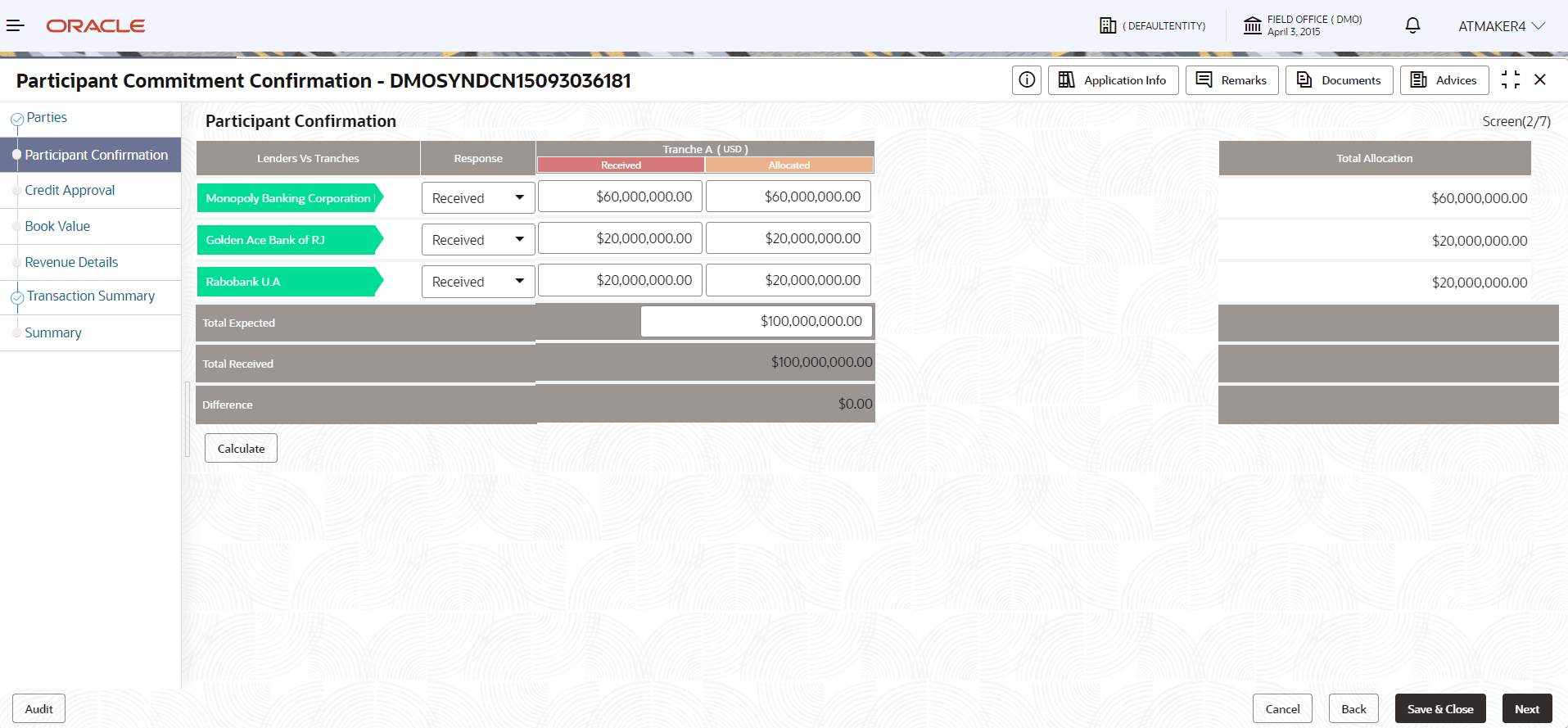
Task: Click Golden Ace Bank received amount field
Action: [620, 238]
